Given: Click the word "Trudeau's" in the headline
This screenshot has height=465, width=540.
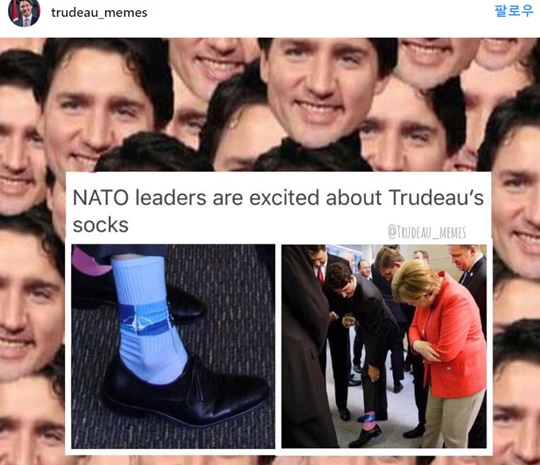Looking at the screenshot, I should (436, 197).
